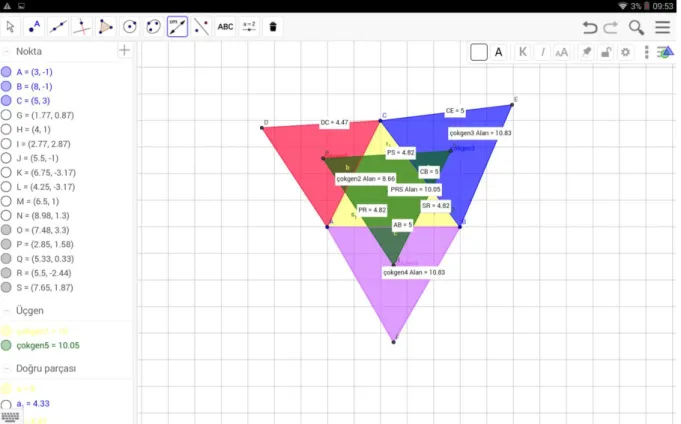
Task: Add a new algebra input with plus
Action: pyautogui.click(x=124, y=50)
